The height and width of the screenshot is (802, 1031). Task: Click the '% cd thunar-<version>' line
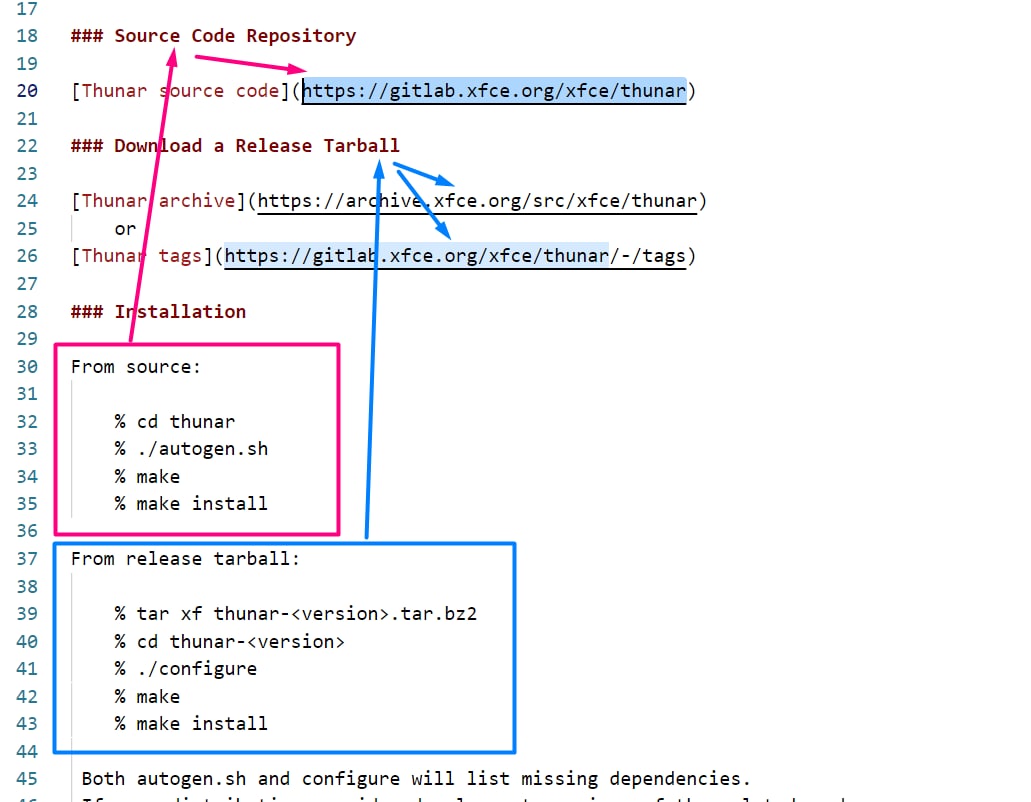229,642
